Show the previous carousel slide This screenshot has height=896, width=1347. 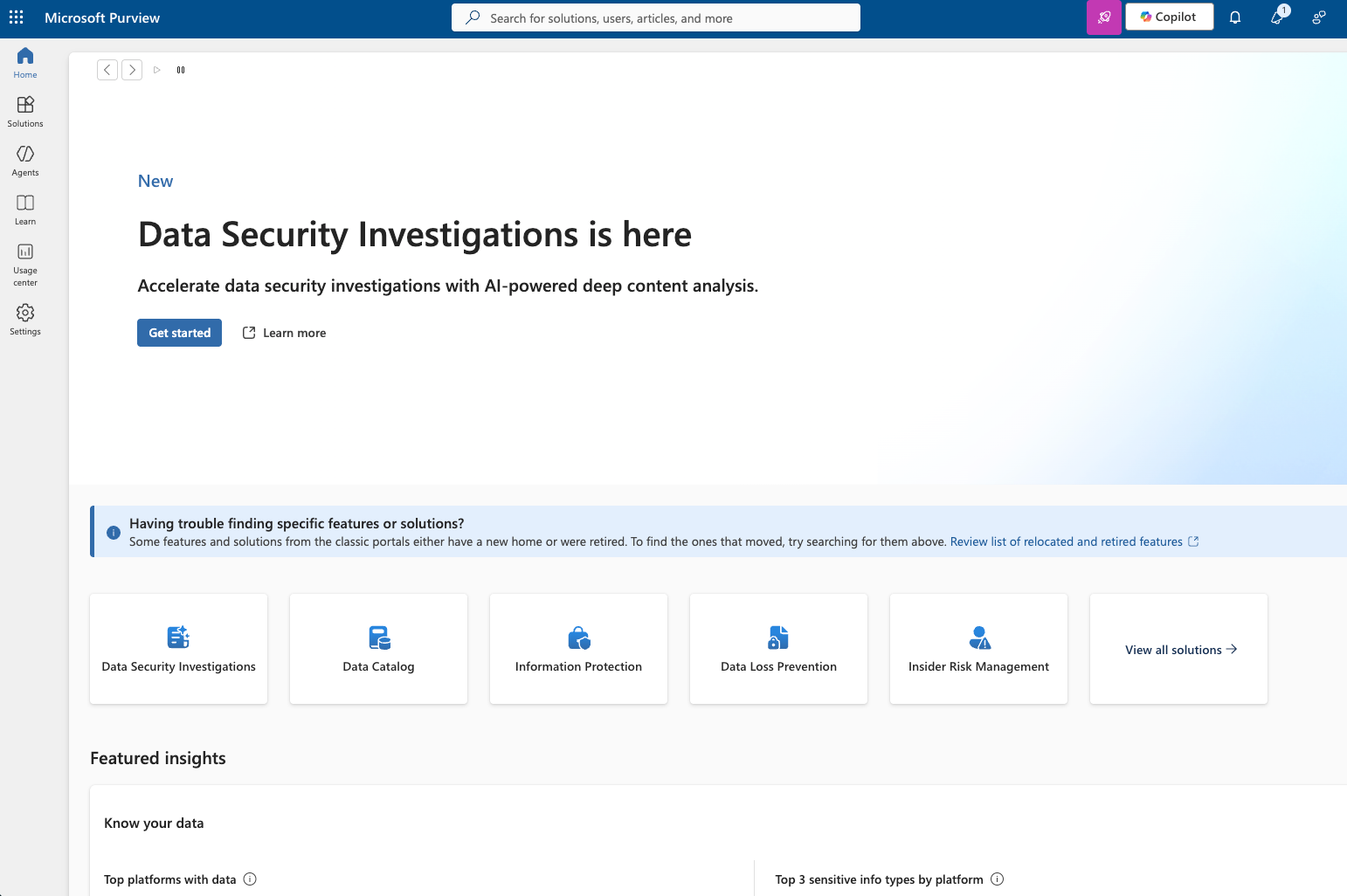[107, 70]
